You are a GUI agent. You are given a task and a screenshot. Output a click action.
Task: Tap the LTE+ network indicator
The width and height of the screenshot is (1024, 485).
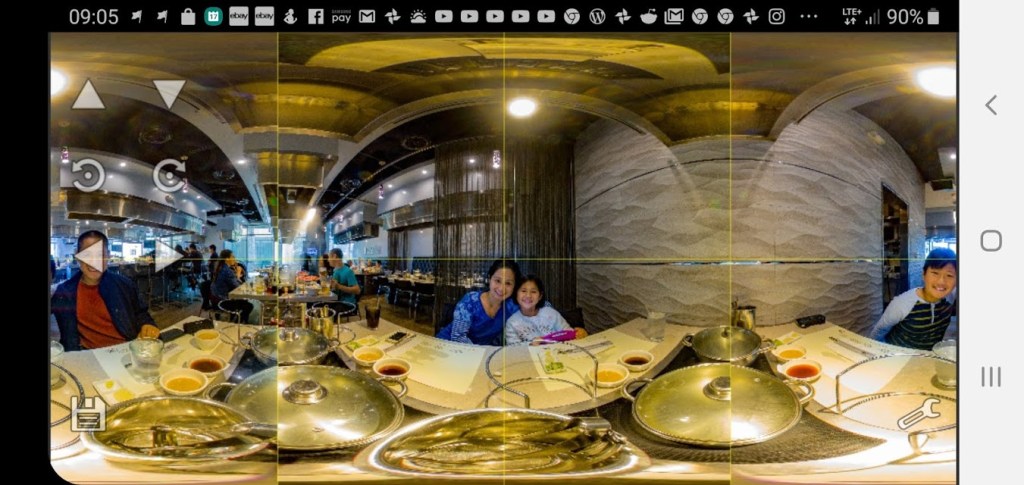[851, 16]
